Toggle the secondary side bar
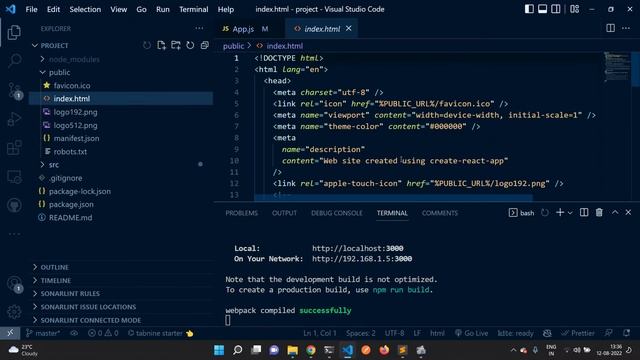This screenshot has height=360, width=640. pyautogui.click(x=556, y=9)
